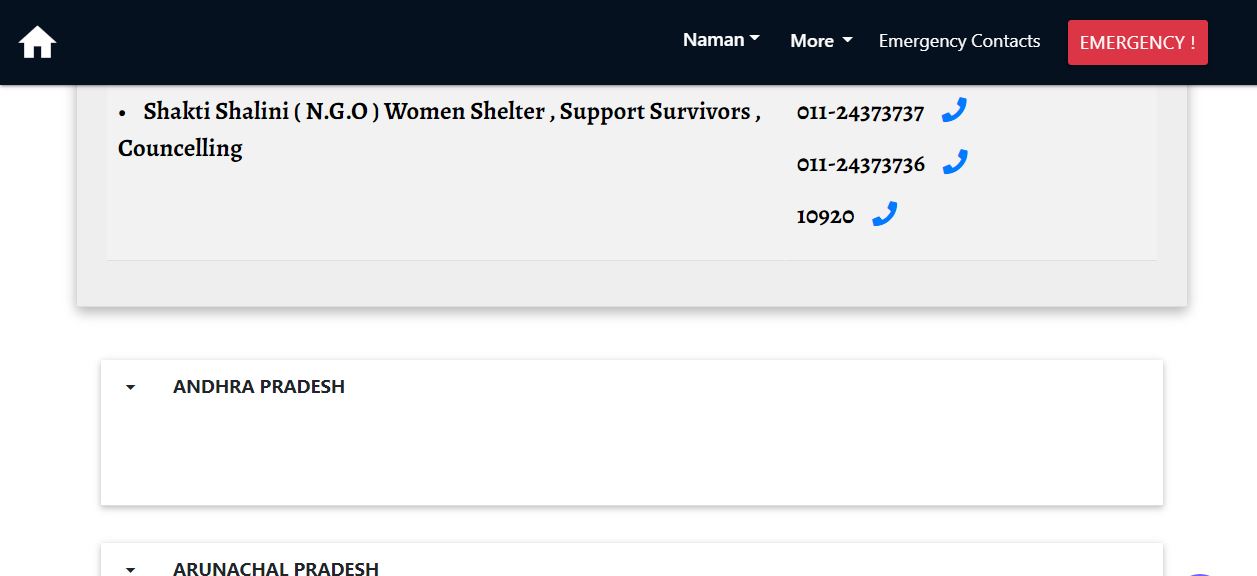Select Emergency Contacts in the navigation bar

click(x=959, y=41)
